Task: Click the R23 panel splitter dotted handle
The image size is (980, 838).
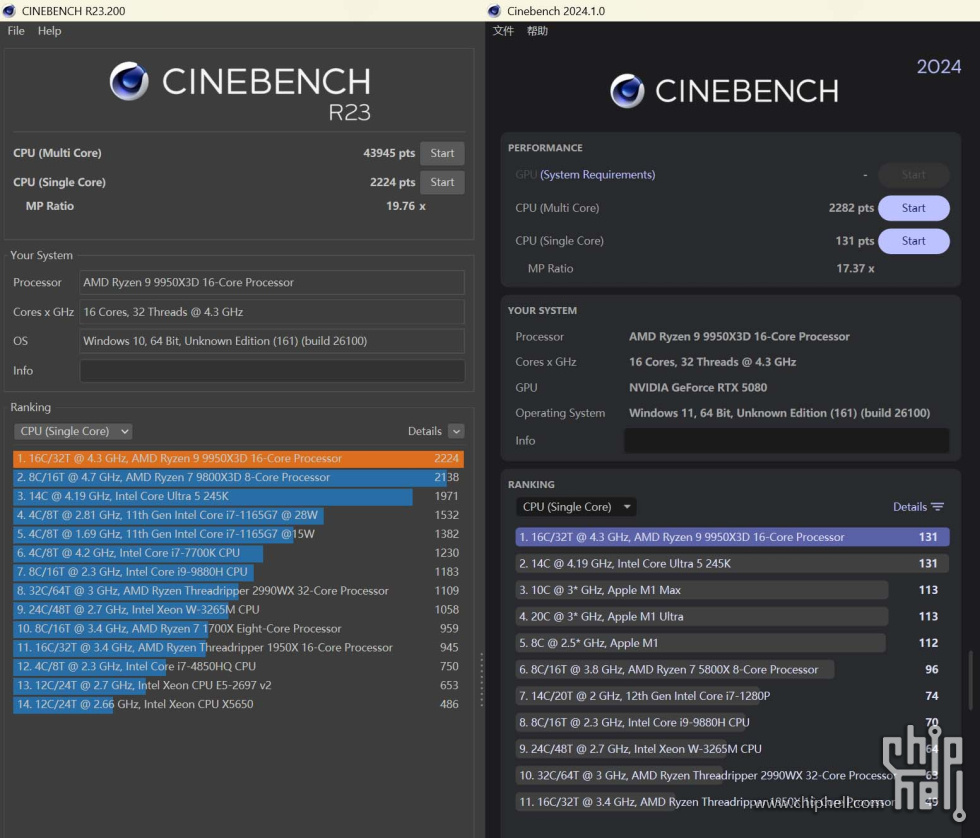Action: point(481,680)
